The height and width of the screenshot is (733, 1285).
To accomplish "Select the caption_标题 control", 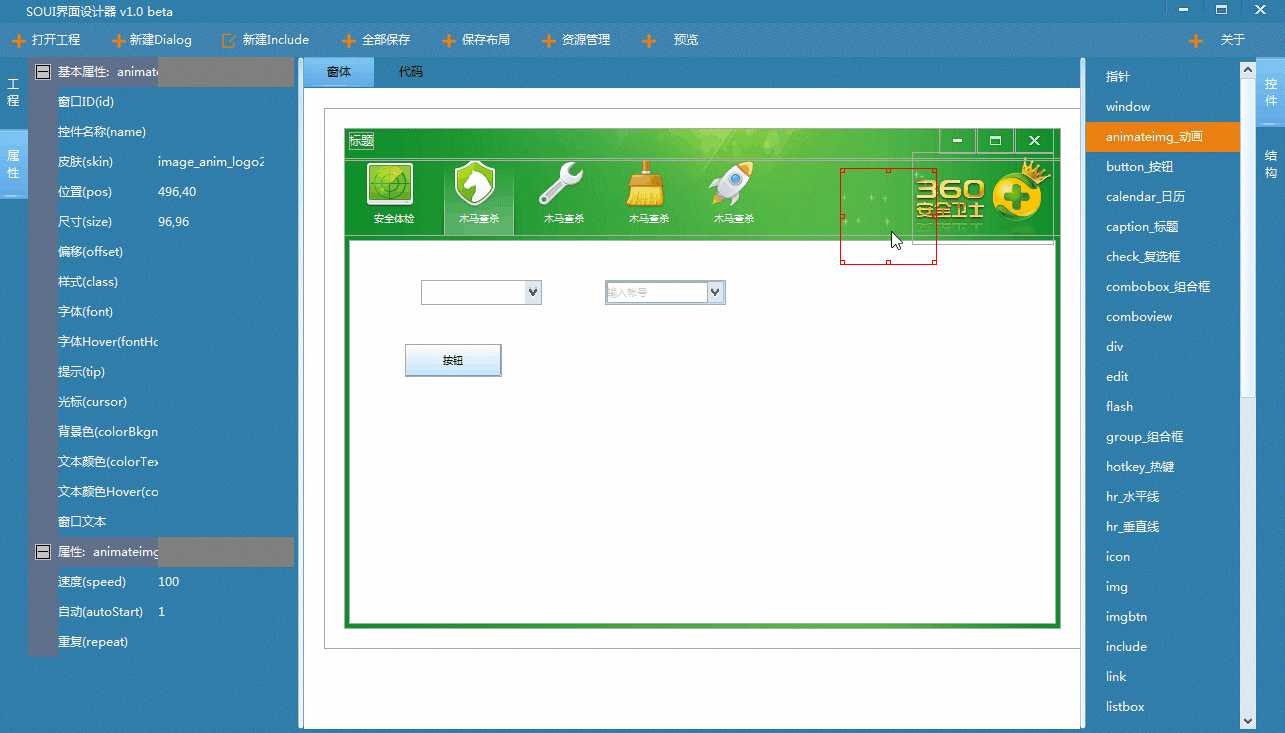I will (x=1162, y=227).
